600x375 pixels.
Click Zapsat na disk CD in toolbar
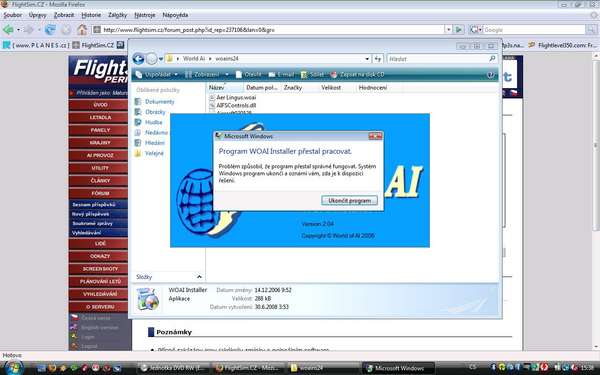coord(357,75)
